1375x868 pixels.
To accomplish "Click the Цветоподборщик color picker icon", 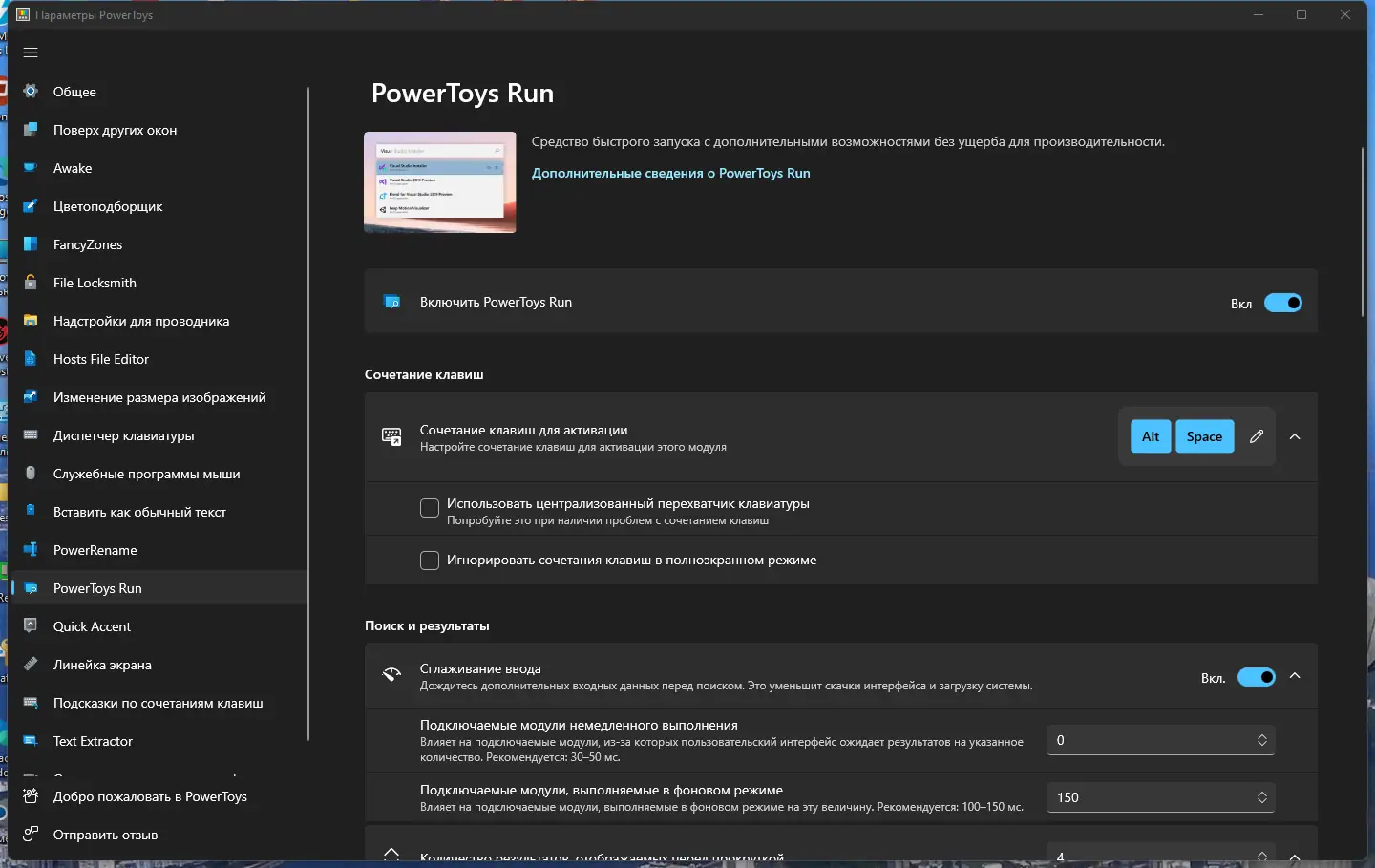I will pyautogui.click(x=31, y=206).
